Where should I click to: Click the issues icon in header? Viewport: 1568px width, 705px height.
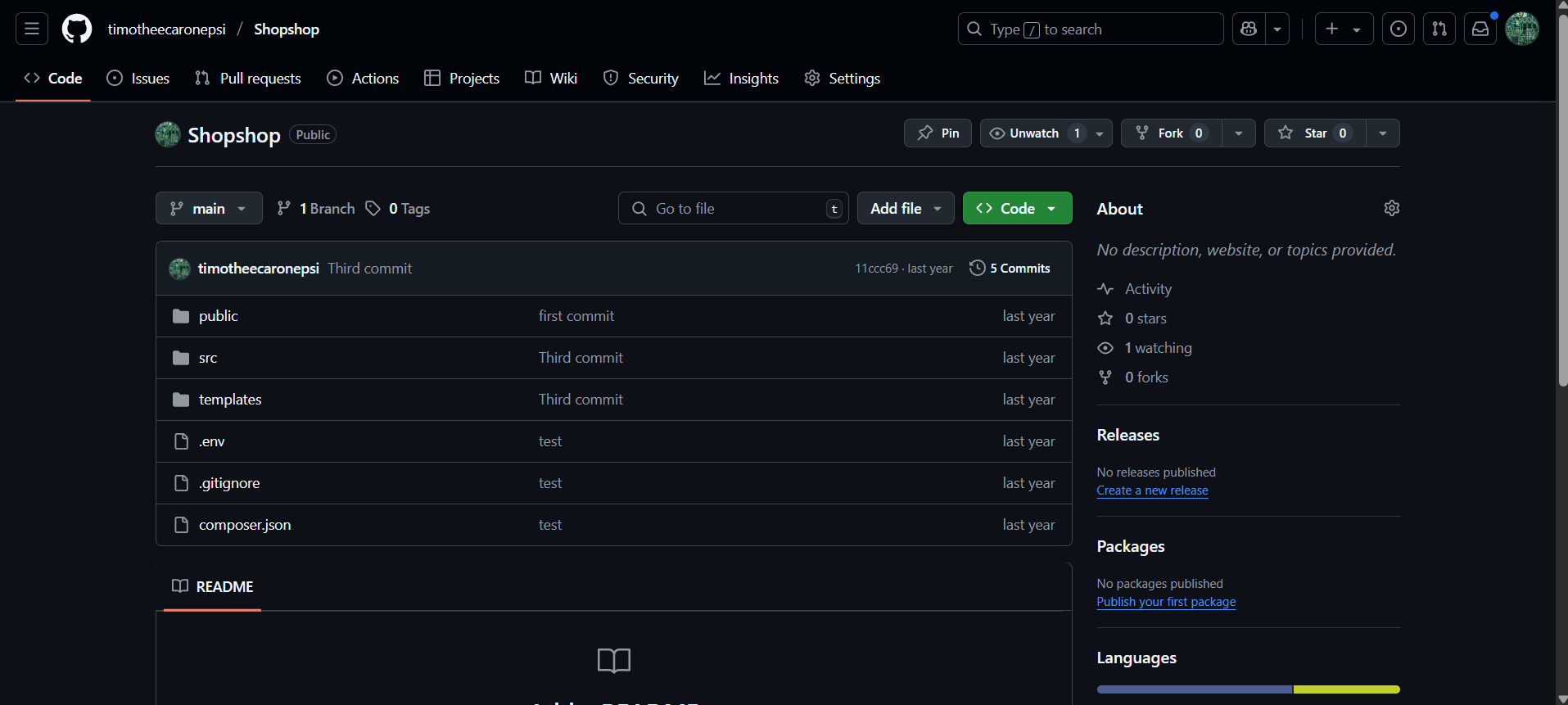[1398, 29]
